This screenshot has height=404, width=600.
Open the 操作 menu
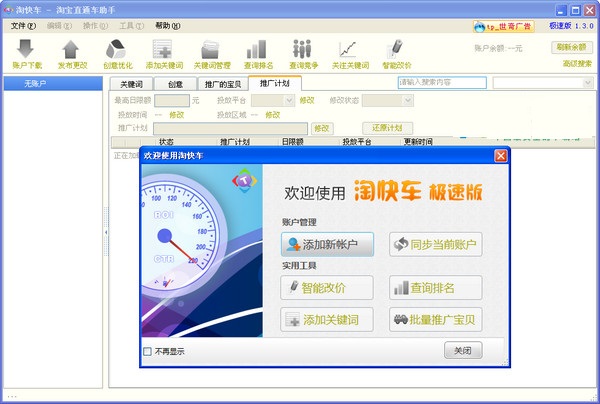[x=95, y=26]
